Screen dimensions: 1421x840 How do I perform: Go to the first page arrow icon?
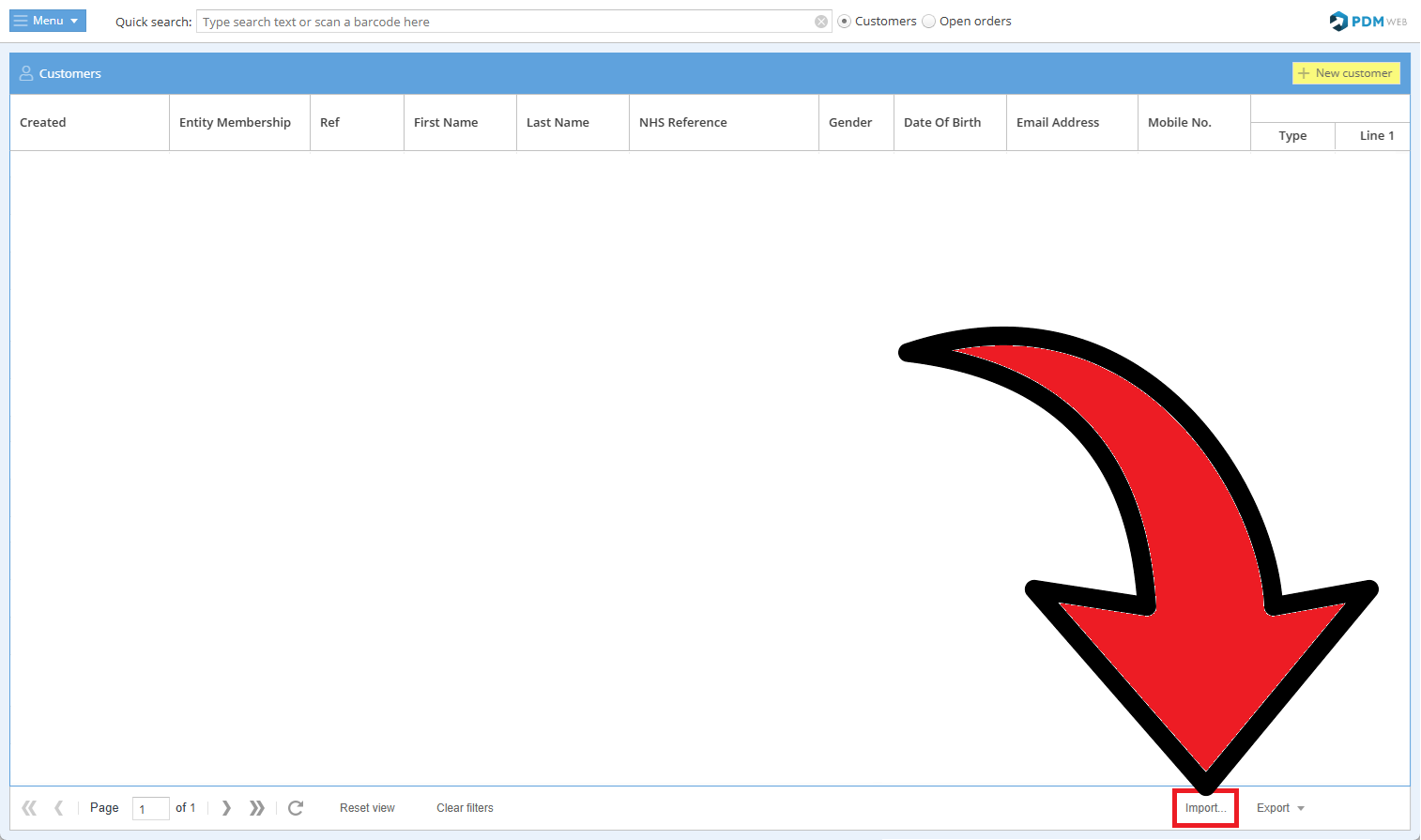[x=29, y=808]
